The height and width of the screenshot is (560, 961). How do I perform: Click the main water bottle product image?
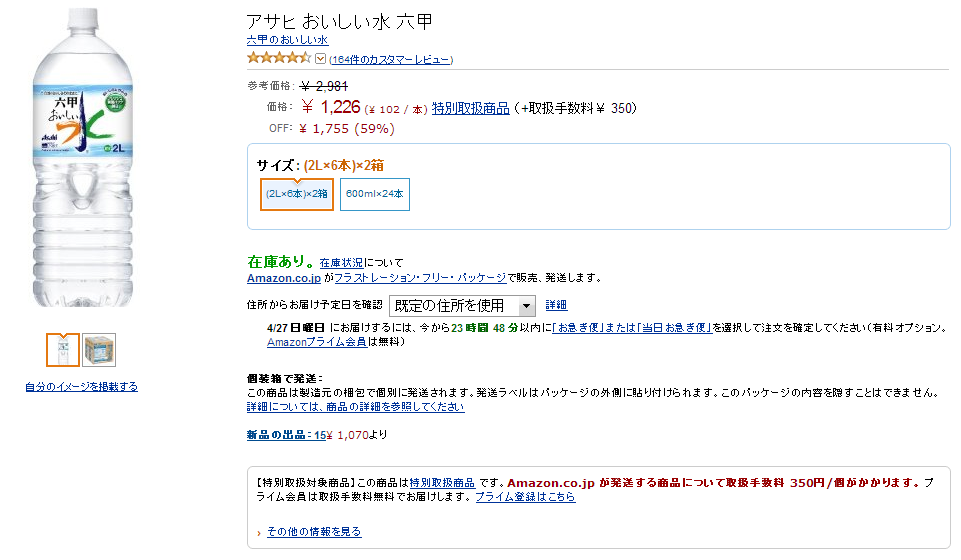point(83,157)
